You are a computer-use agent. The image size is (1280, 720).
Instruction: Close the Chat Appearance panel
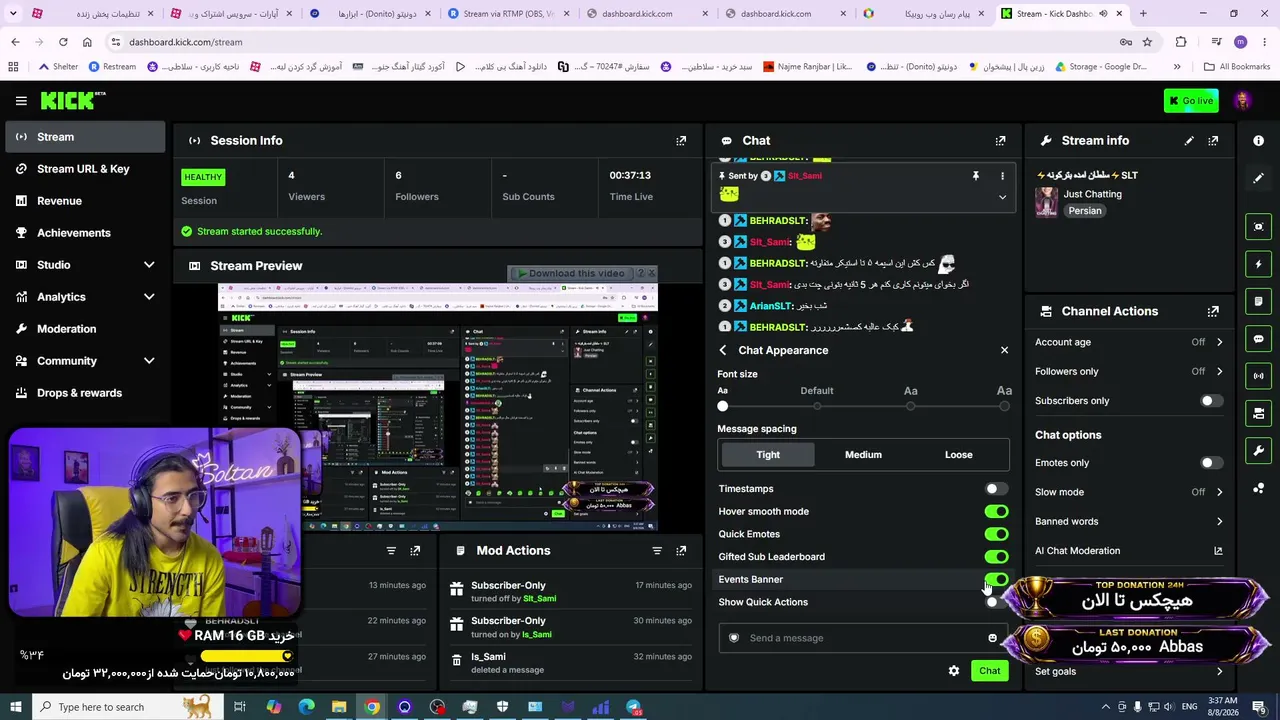(x=1004, y=350)
